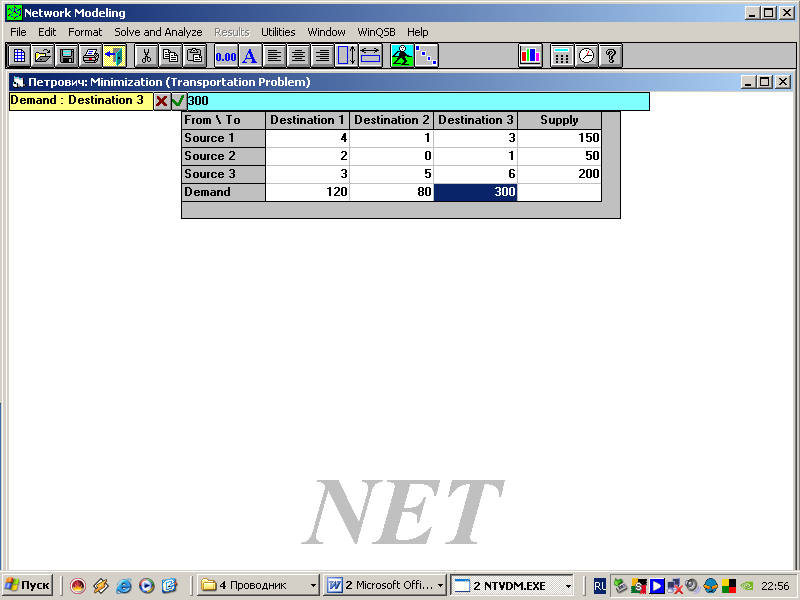This screenshot has height=600, width=800.
Task: Open font settings with the A icon
Action: (250, 56)
